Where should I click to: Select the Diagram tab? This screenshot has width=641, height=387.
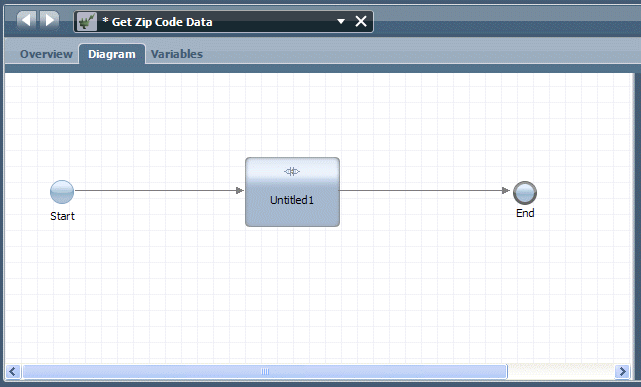coord(112,54)
